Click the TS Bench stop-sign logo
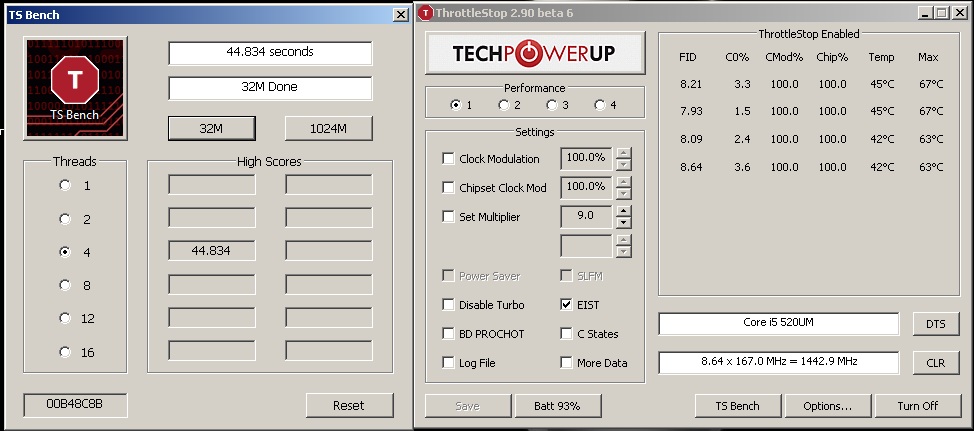 pos(75,88)
